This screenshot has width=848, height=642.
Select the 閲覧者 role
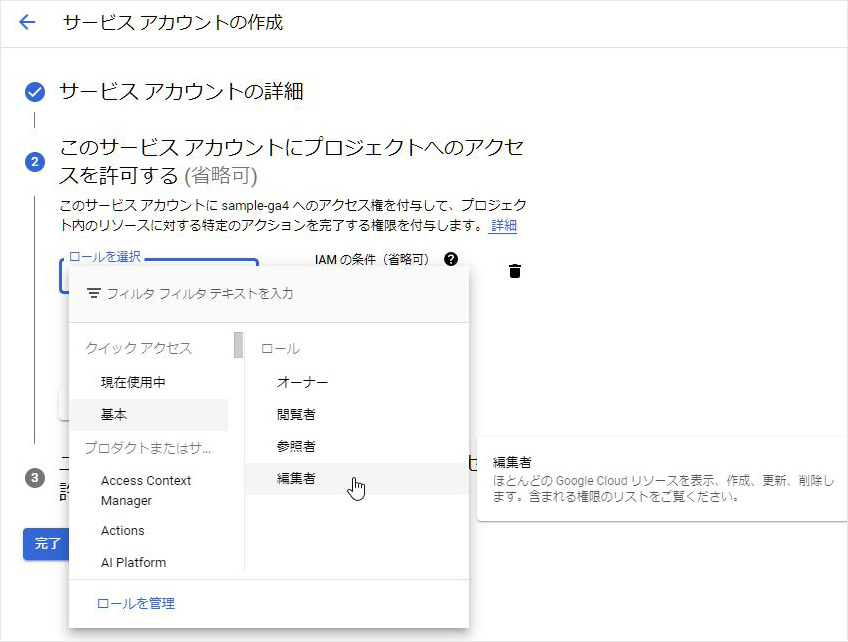[x=296, y=414]
